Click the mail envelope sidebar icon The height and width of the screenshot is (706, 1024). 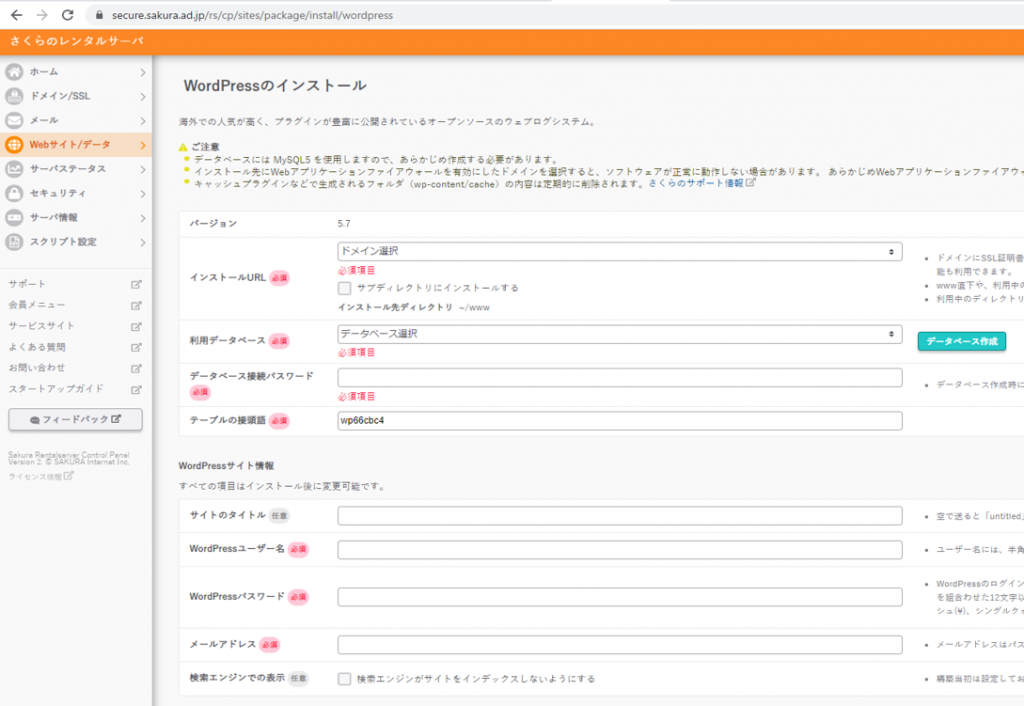tap(14, 120)
